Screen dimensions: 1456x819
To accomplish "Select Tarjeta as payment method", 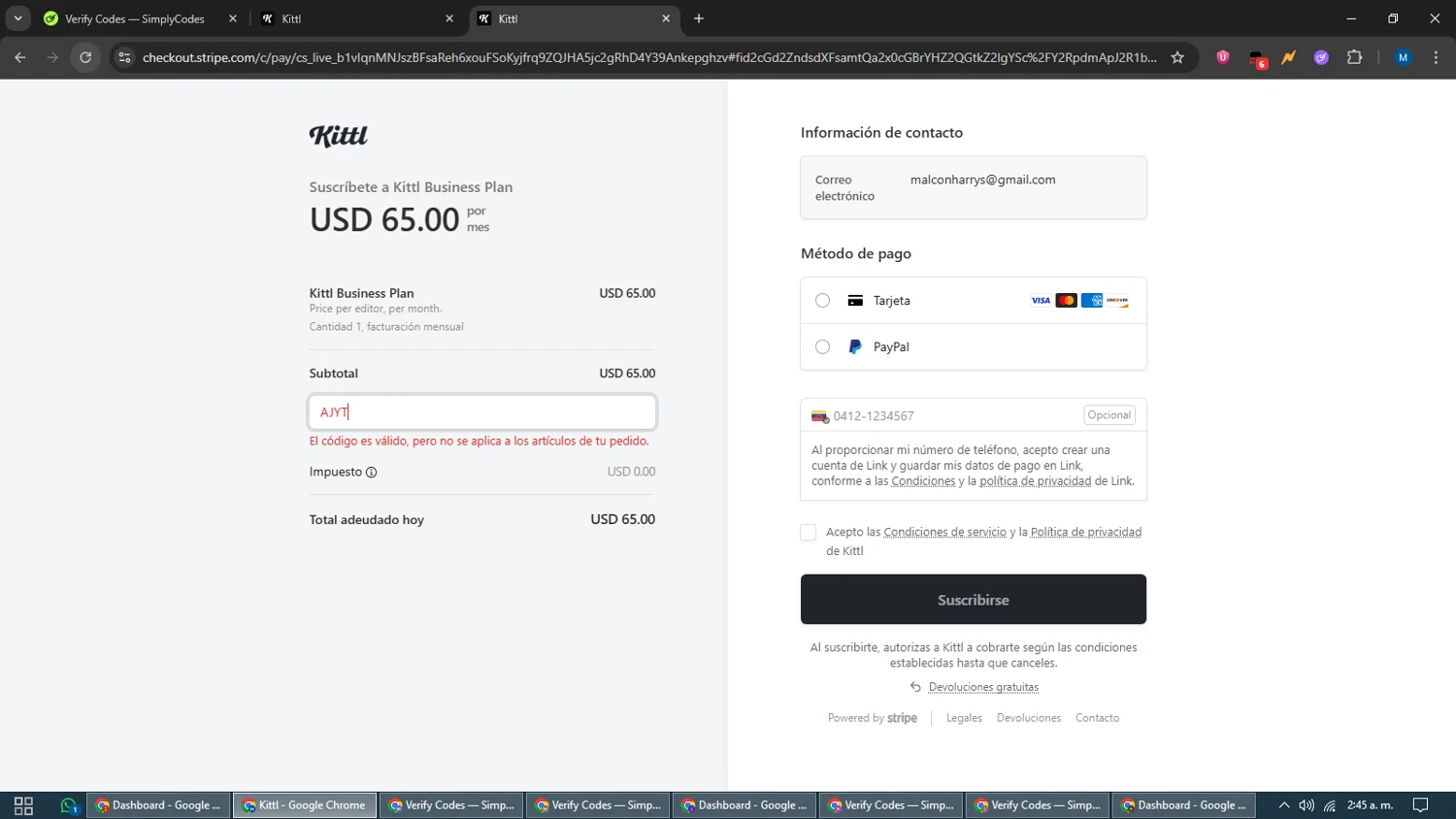I will [823, 301].
